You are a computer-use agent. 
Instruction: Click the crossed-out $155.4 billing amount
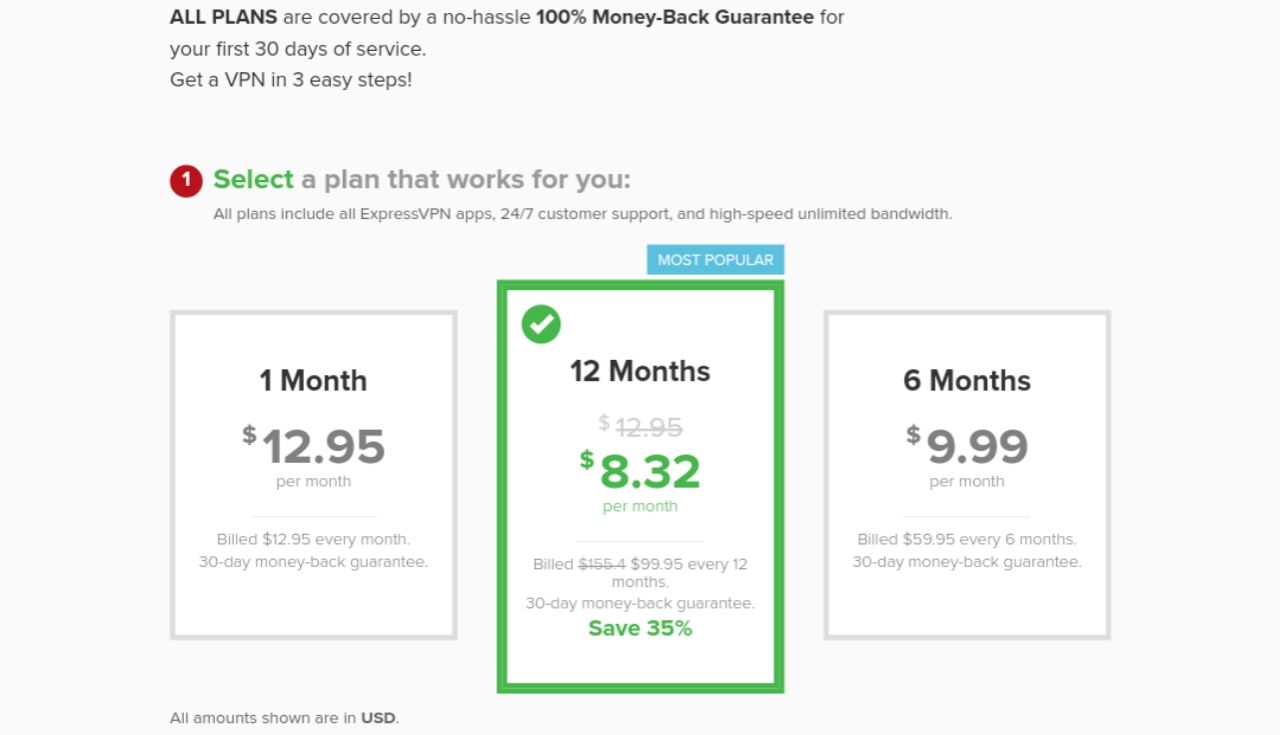point(602,564)
